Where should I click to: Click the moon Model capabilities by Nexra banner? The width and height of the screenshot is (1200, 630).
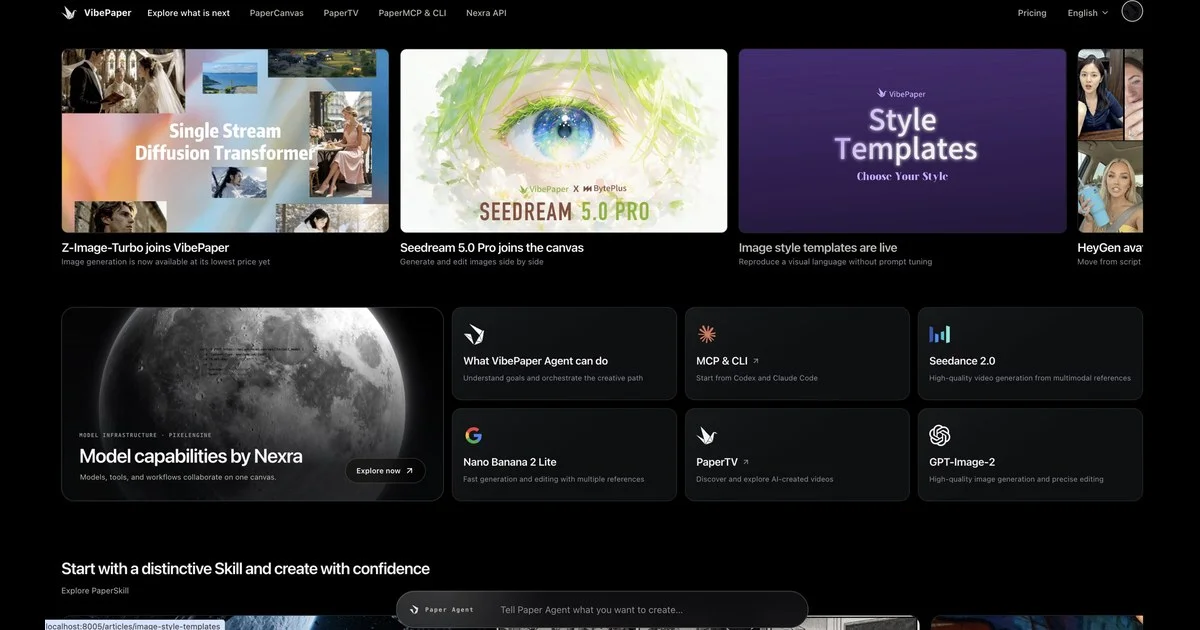coord(252,404)
